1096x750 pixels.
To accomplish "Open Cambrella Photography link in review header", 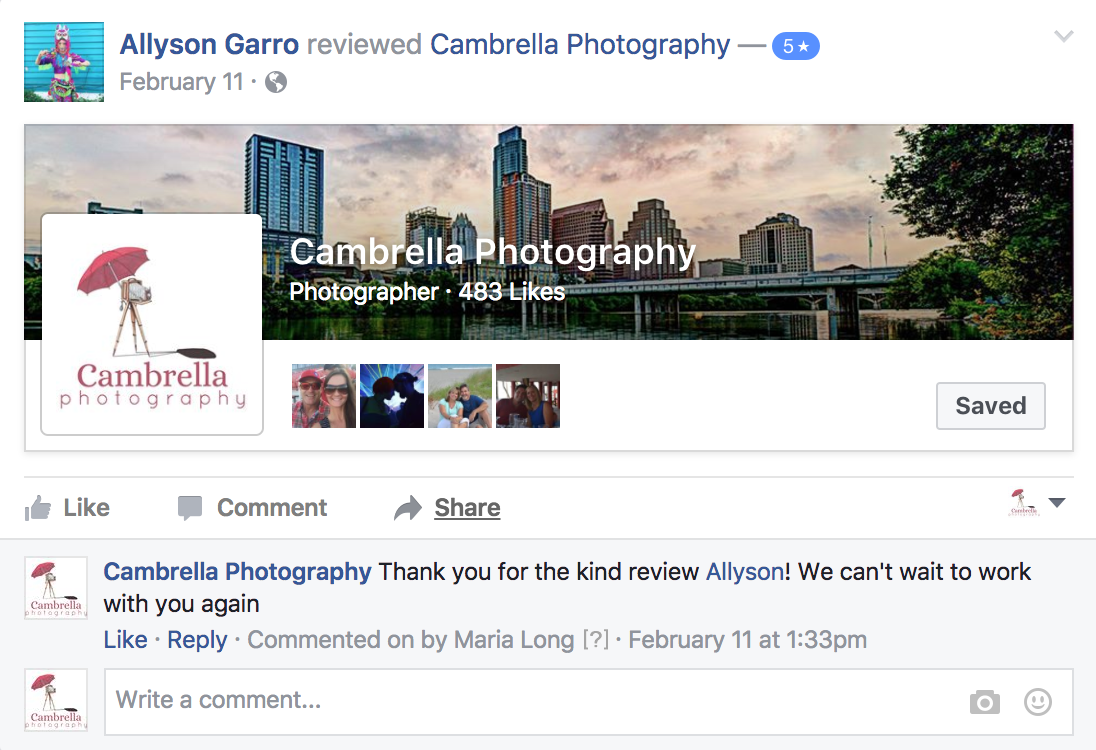I will click(580, 45).
